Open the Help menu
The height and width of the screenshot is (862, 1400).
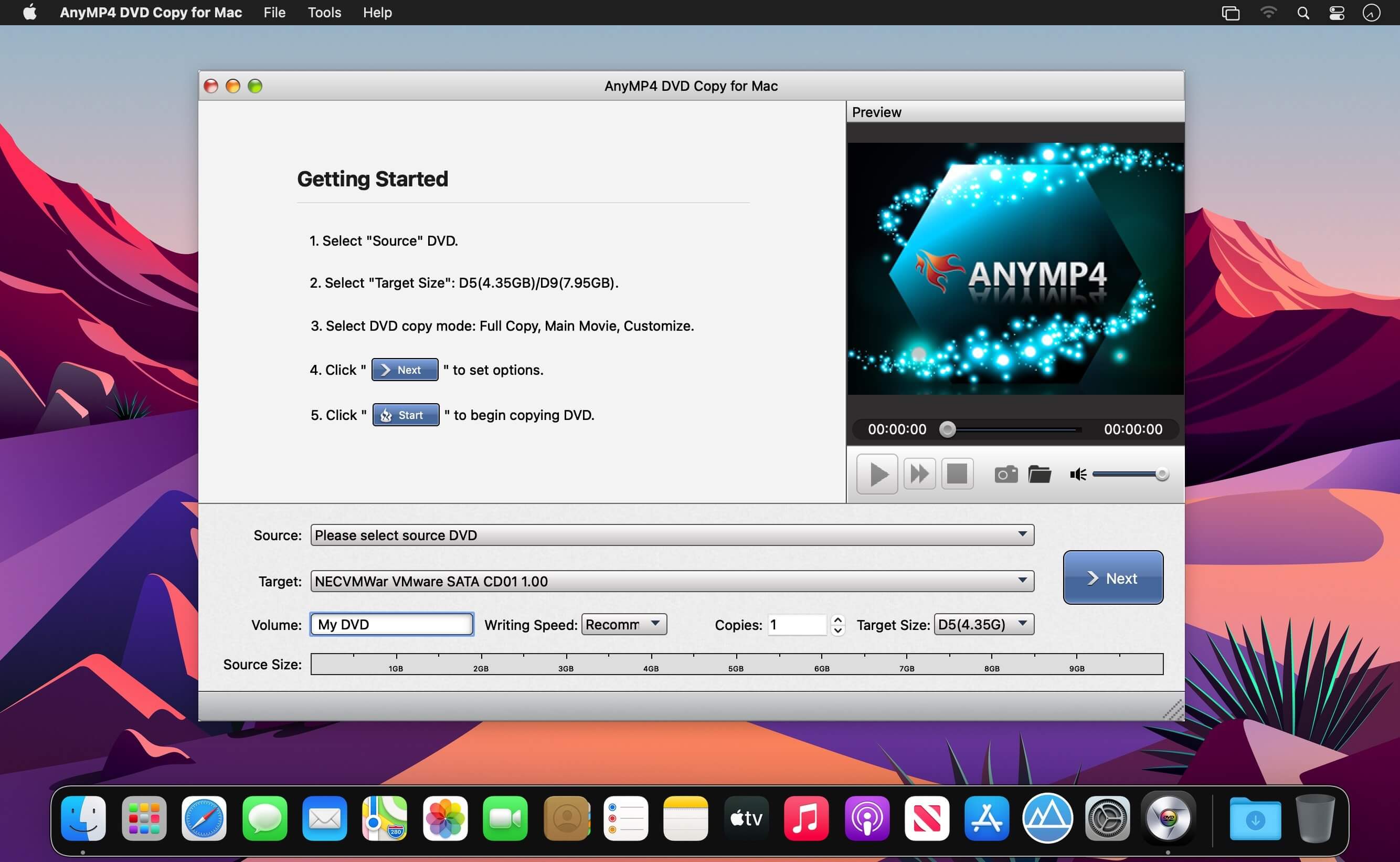pos(377,13)
